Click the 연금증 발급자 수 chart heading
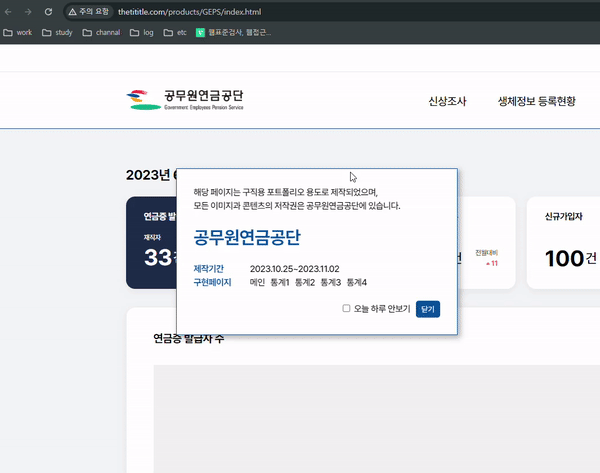The width and height of the screenshot is (600, 473). [189, 338]
